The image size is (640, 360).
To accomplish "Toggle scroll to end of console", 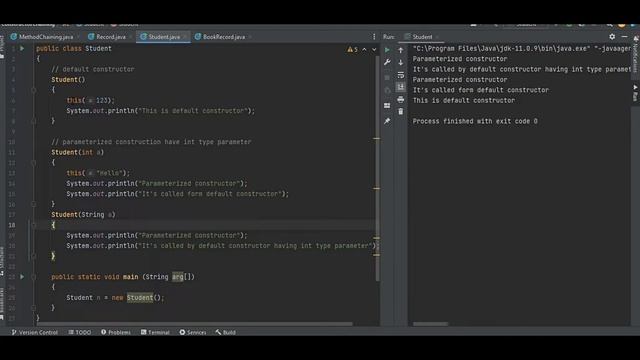I will 400,87.
